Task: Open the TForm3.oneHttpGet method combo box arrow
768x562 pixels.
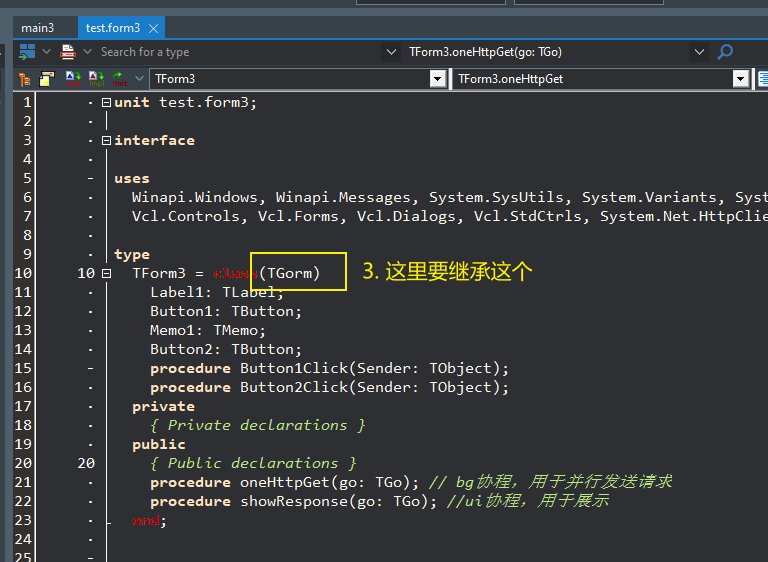Action: (x=741, y=79)
